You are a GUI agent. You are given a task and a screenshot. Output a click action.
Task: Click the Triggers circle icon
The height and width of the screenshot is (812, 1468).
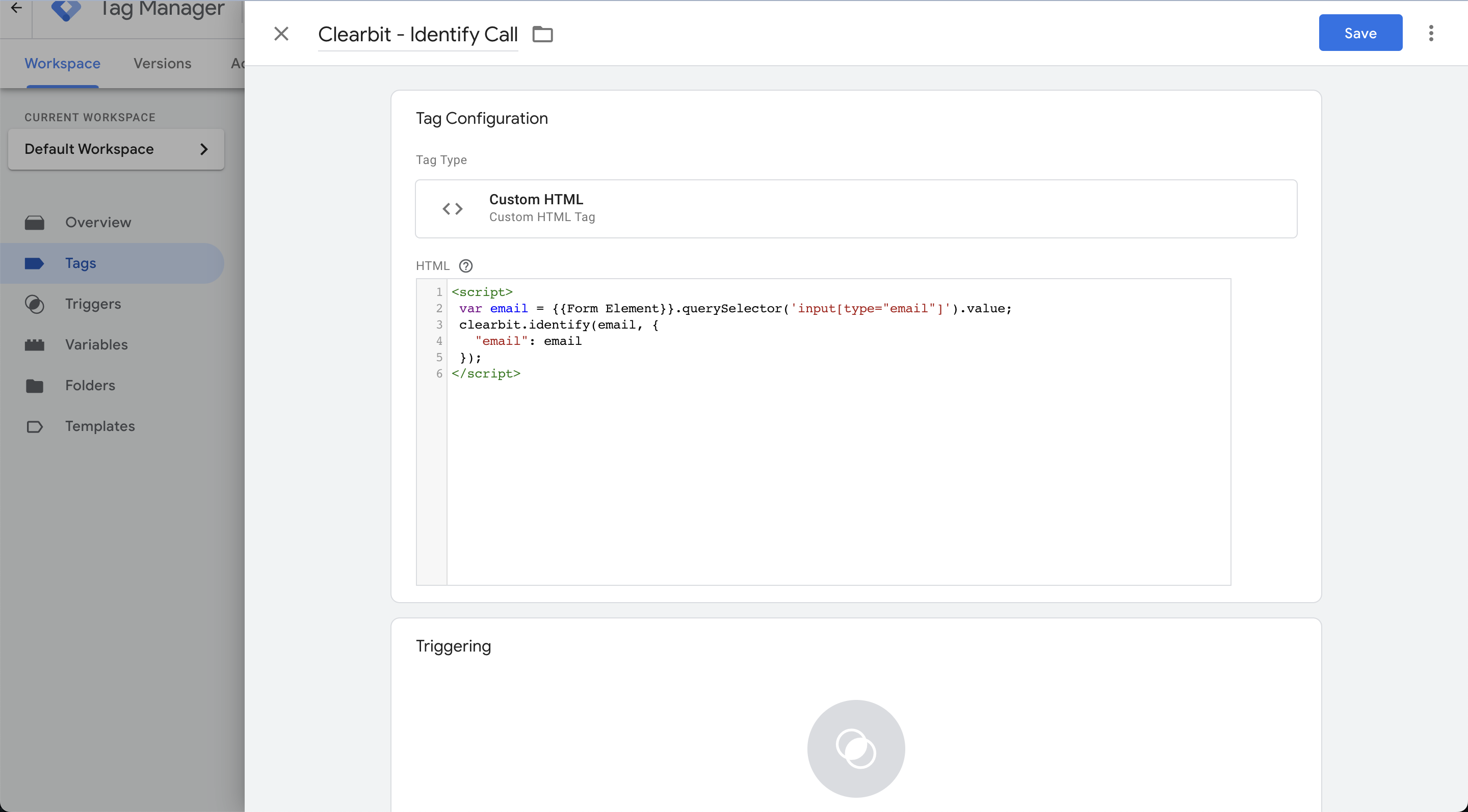coord(34,304)
